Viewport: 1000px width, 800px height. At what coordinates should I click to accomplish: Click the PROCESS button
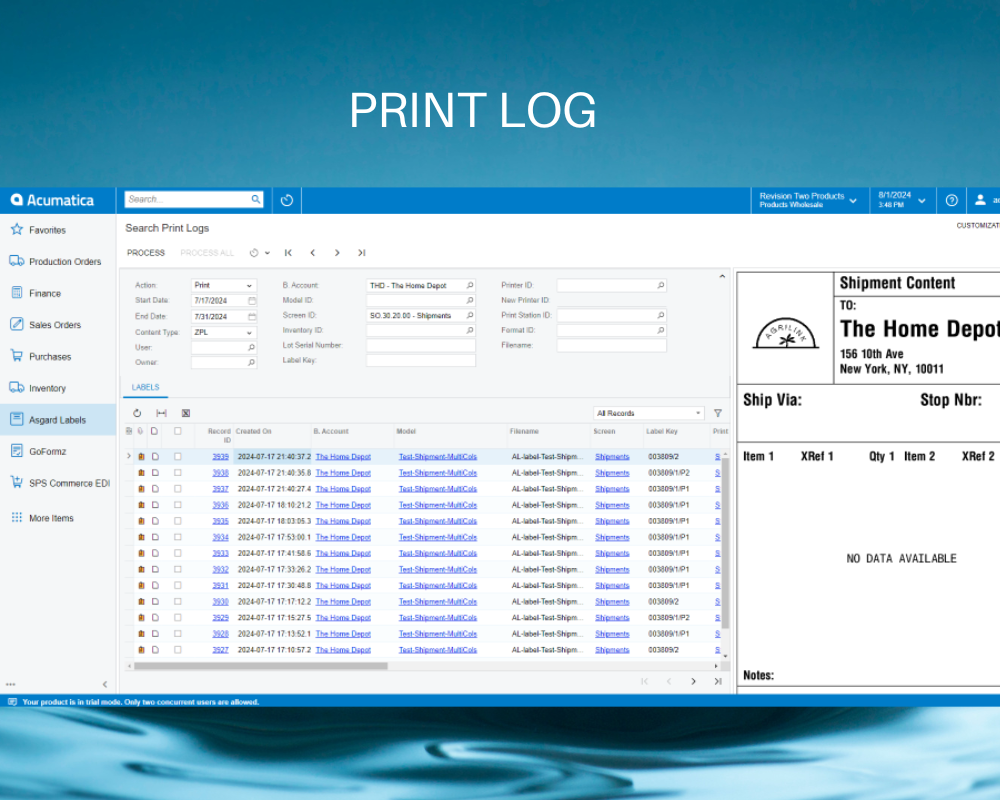pos(145,253)
